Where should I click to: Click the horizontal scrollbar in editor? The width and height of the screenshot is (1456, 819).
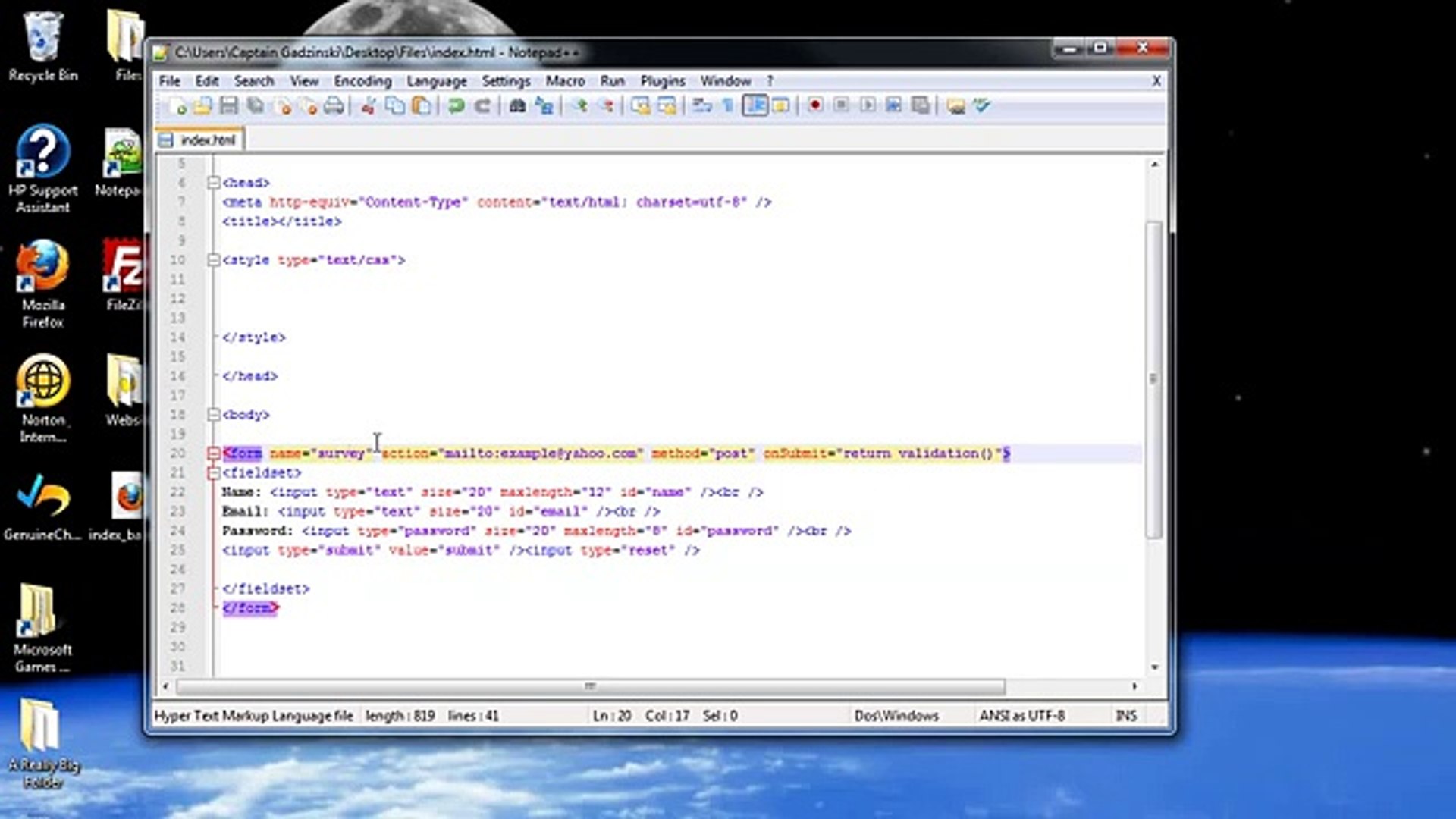(x=591, y=687)
